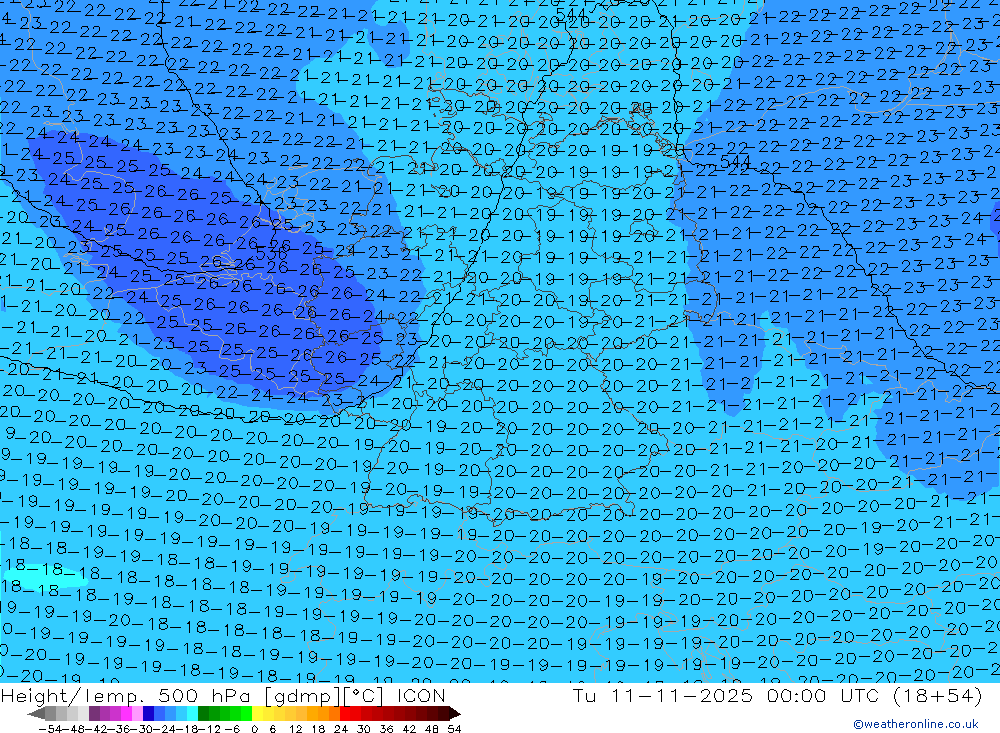
Task: Pick the yellow 0 swatch in color legend
Action: point(258,713)
